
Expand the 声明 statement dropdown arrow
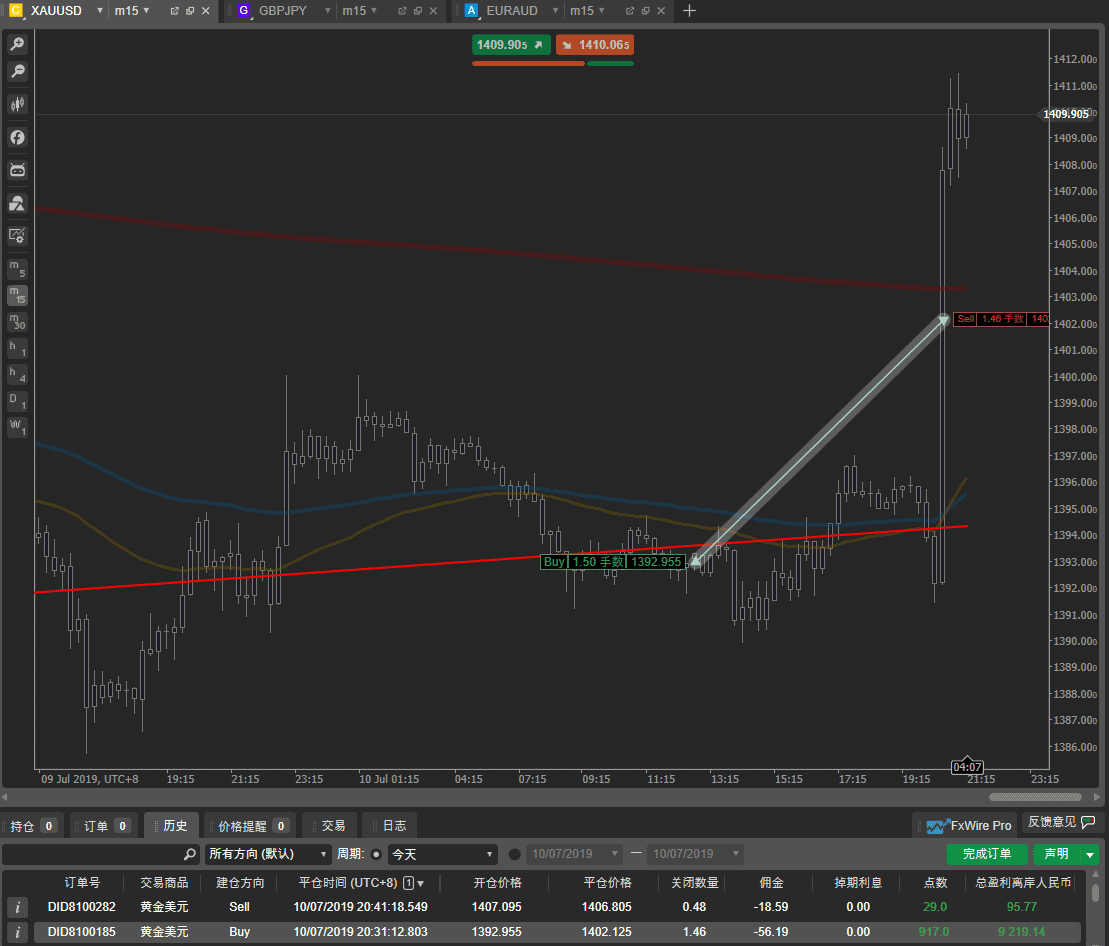1090,854
